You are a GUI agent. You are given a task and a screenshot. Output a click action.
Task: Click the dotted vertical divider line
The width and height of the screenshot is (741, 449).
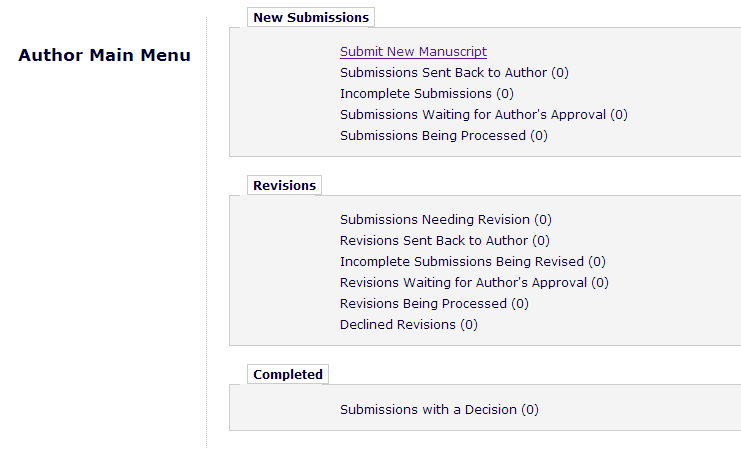click(207, 250)
